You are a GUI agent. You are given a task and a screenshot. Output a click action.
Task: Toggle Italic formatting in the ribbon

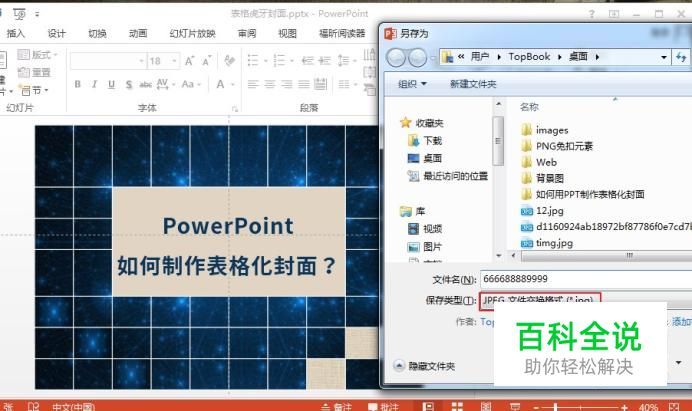click(94, 84)
